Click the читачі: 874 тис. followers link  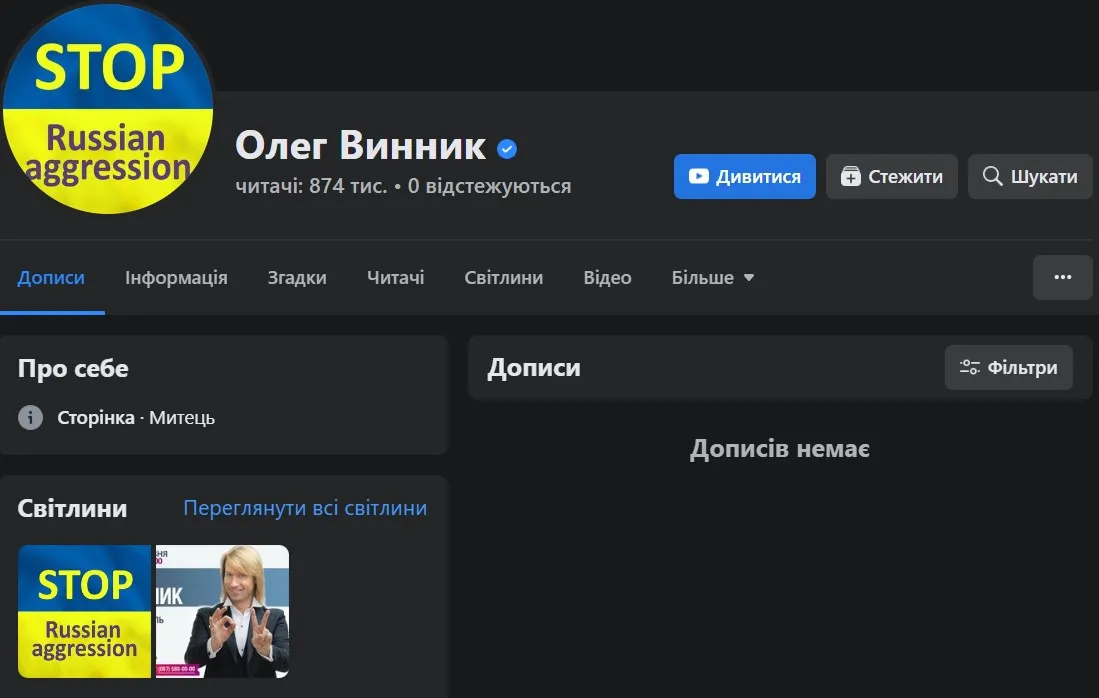pos(311,186)
